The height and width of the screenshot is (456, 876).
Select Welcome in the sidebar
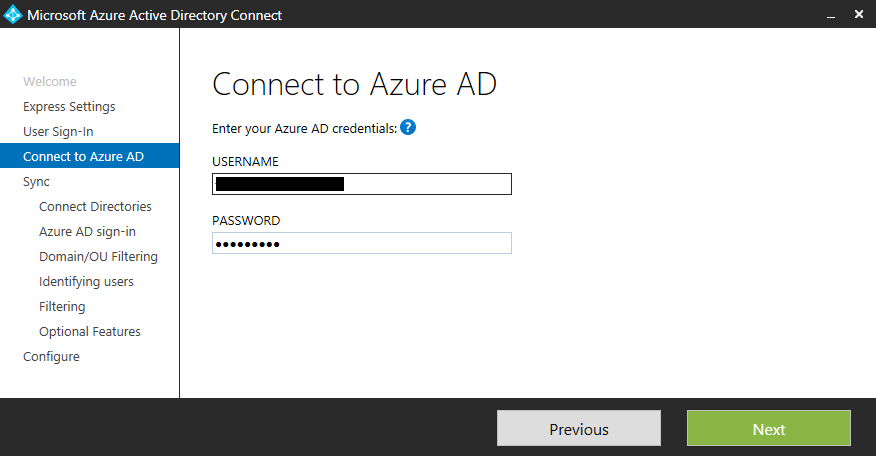pyautogui.click(x=50, y=82)
